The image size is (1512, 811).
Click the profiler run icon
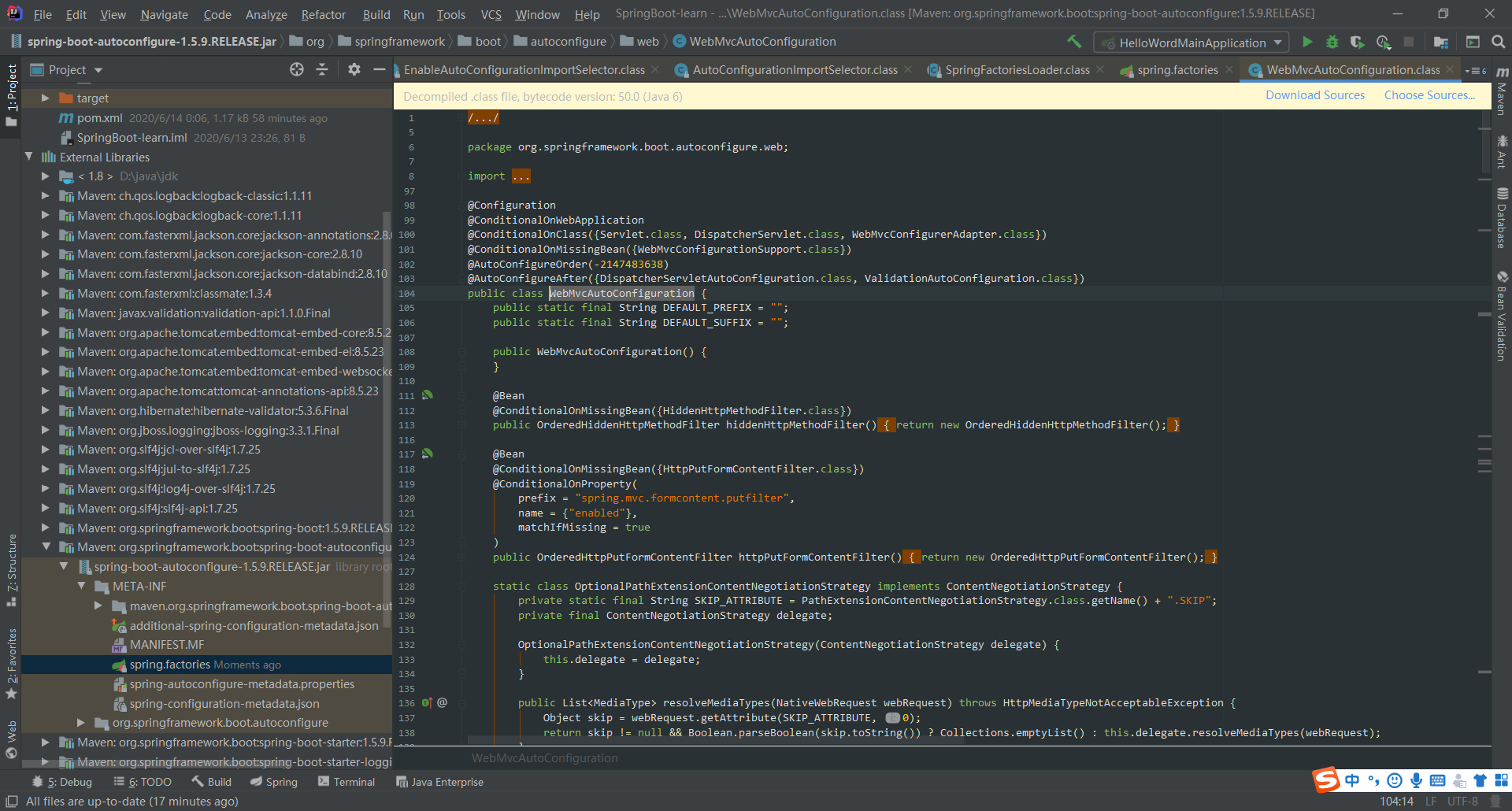[1384, 42]
